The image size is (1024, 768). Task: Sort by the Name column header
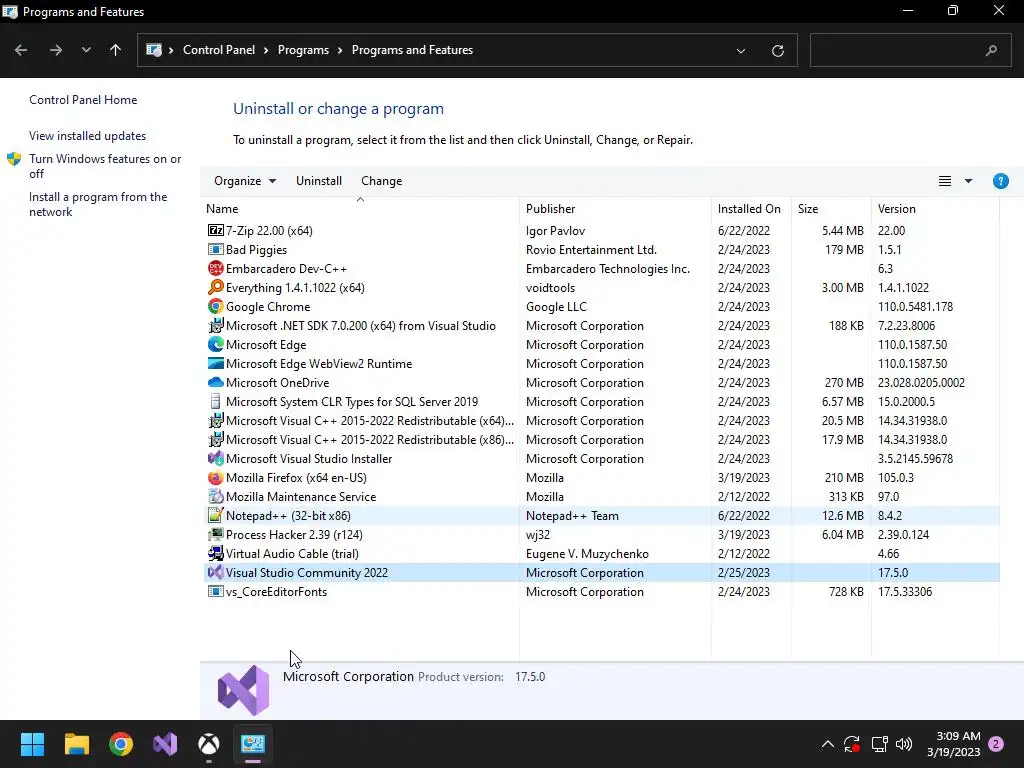point(360,208)
